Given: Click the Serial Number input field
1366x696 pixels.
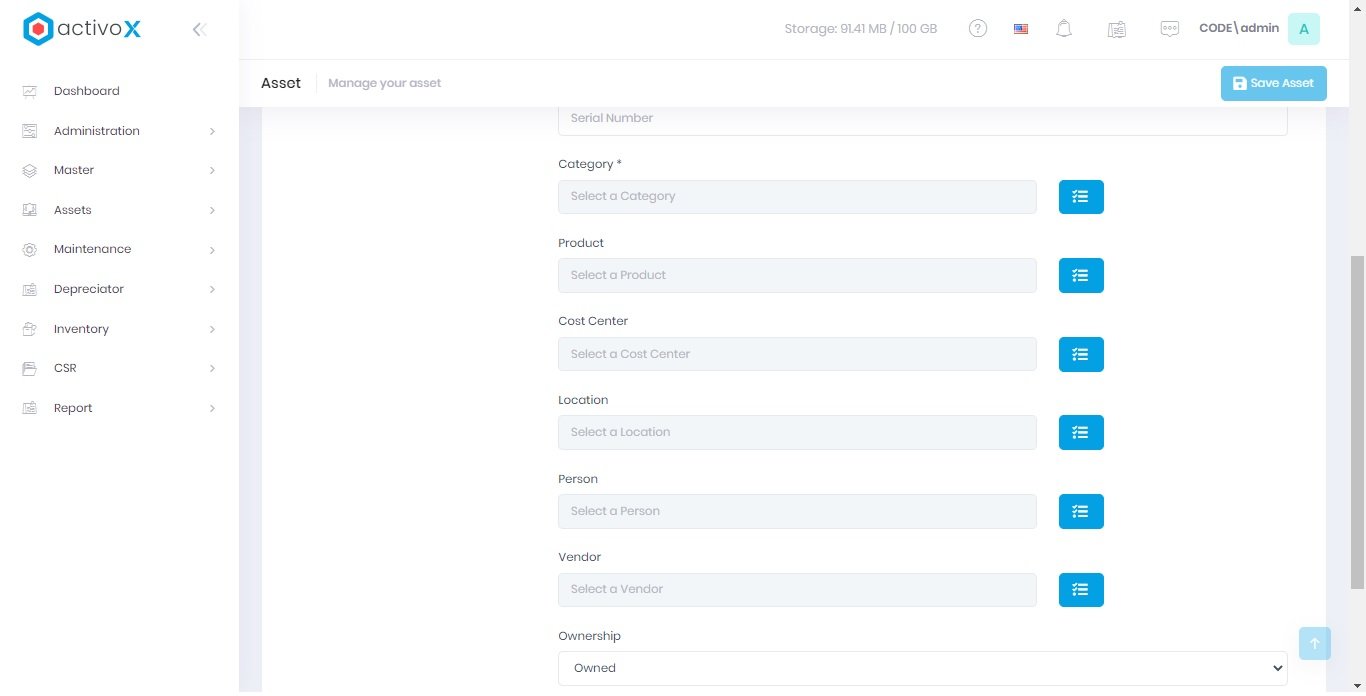Looking at the screenshot, I should click(922, 118).
